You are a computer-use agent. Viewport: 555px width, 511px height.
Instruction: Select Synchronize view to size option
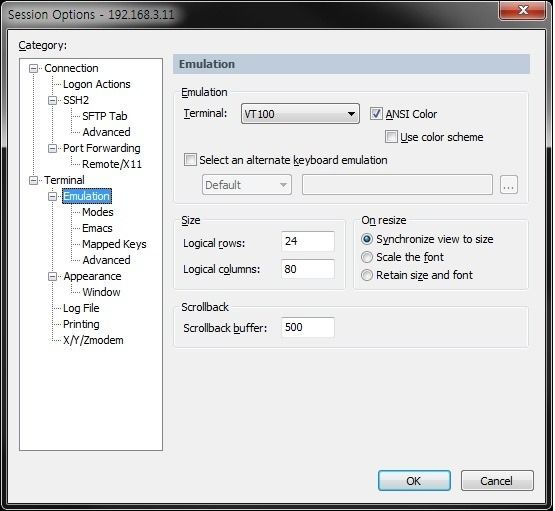click(x=367, y=239)
